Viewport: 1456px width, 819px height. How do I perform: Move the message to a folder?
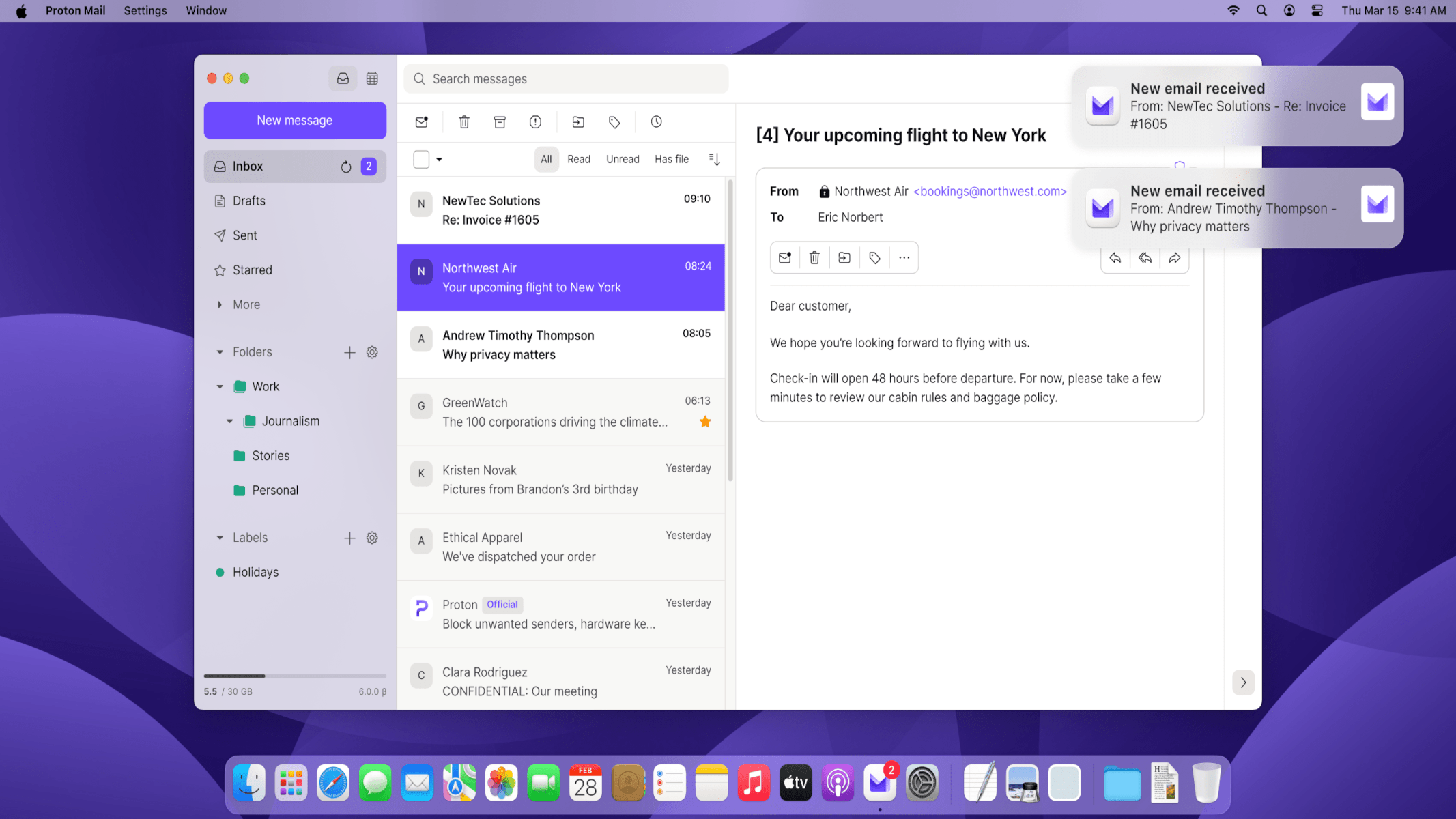pos(578,121)
